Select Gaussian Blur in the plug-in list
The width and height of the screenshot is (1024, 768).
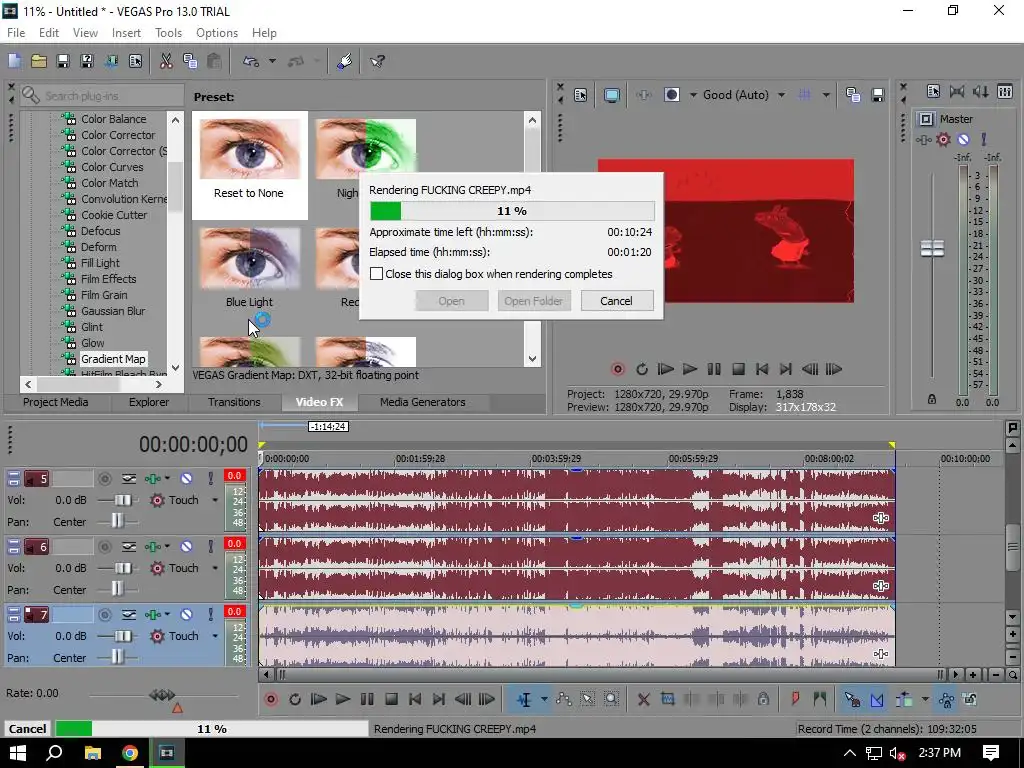click(x=113, y=311)
